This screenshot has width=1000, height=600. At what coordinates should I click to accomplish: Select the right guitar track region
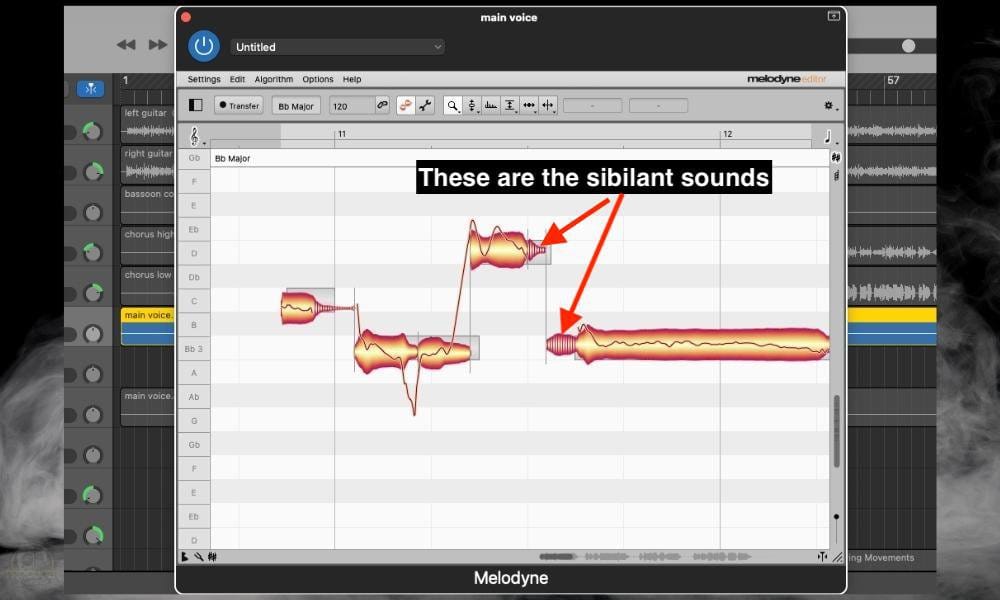pos(148,165)
